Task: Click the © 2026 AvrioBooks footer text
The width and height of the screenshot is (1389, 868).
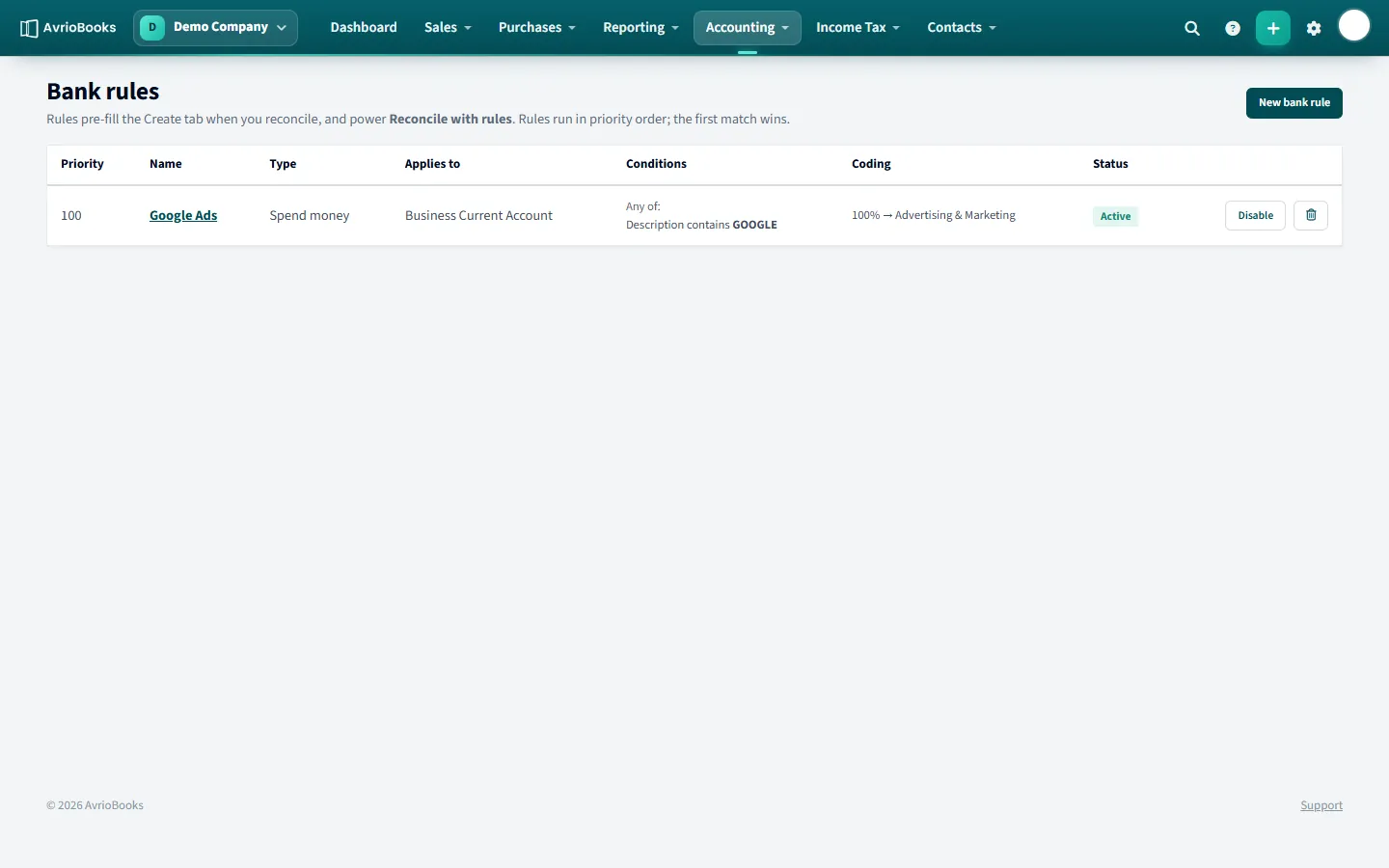Action: coord(95,805)
